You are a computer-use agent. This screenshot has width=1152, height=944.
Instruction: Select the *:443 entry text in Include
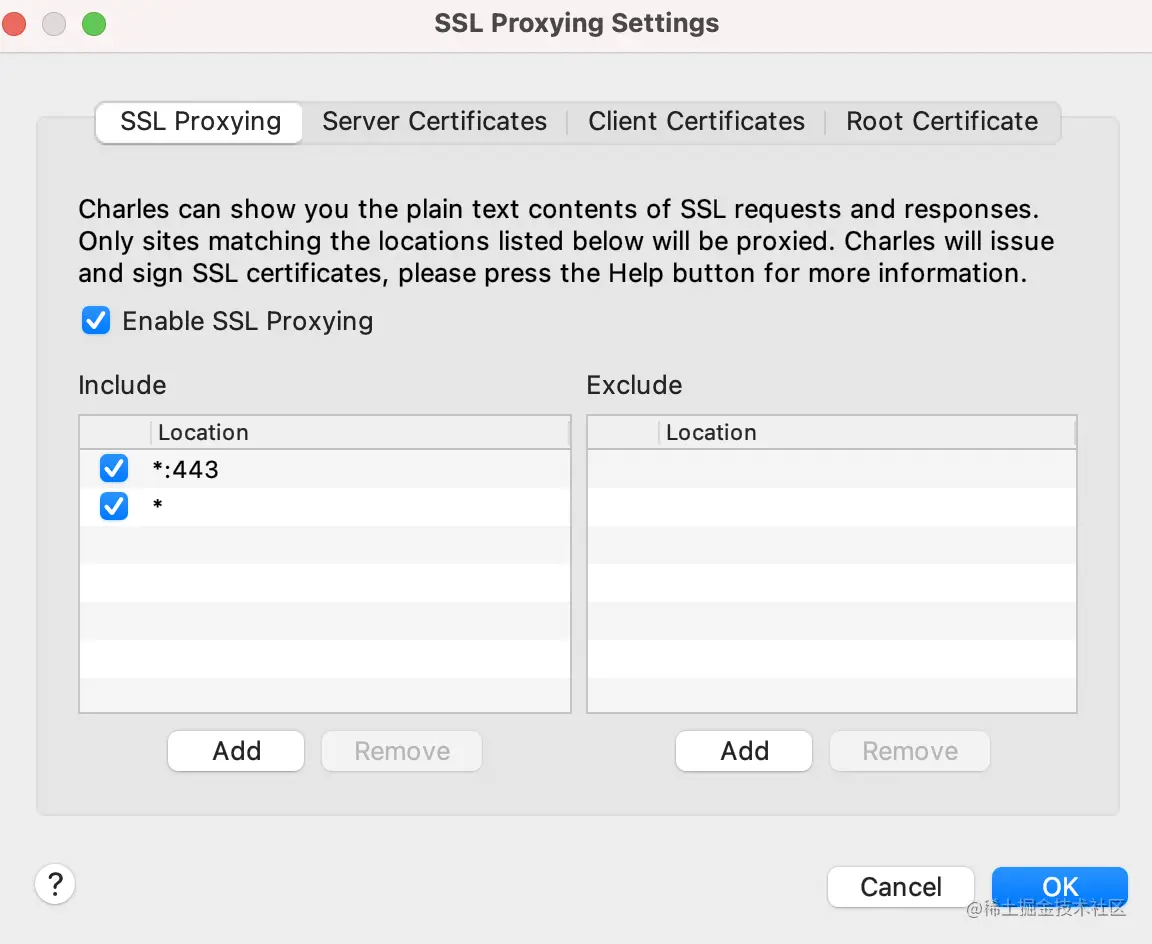click(x=186, y=469)
